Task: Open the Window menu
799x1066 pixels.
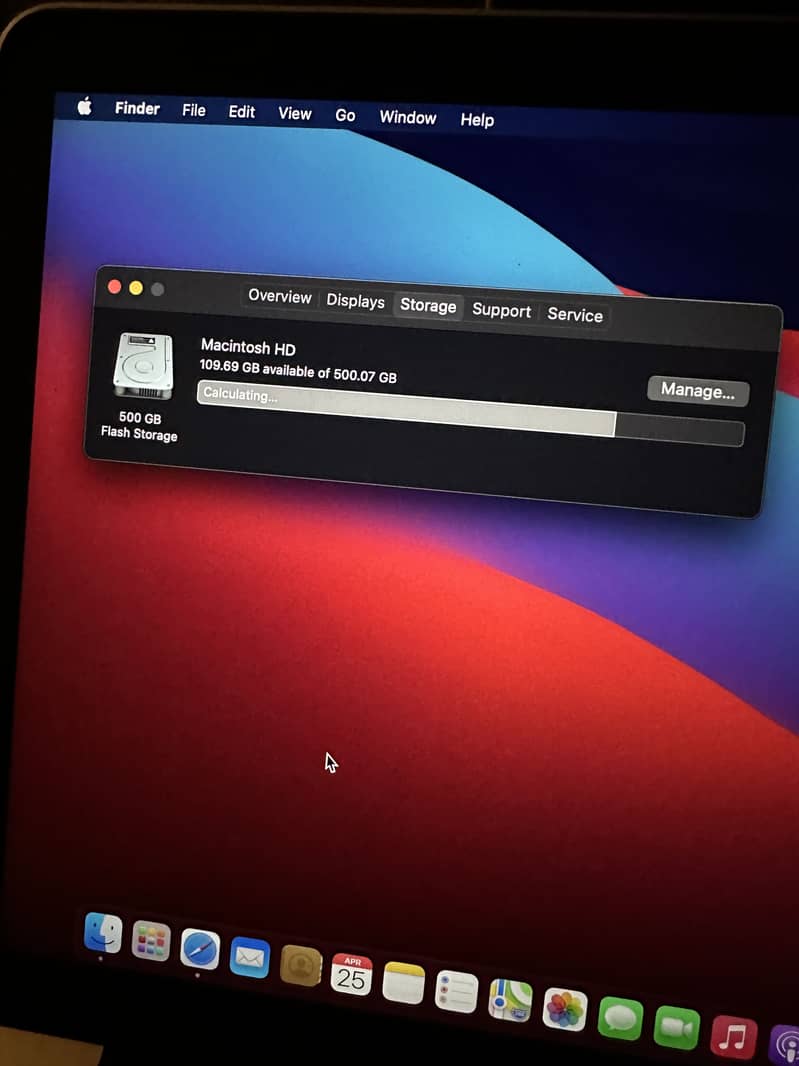Action: [407, 118]
